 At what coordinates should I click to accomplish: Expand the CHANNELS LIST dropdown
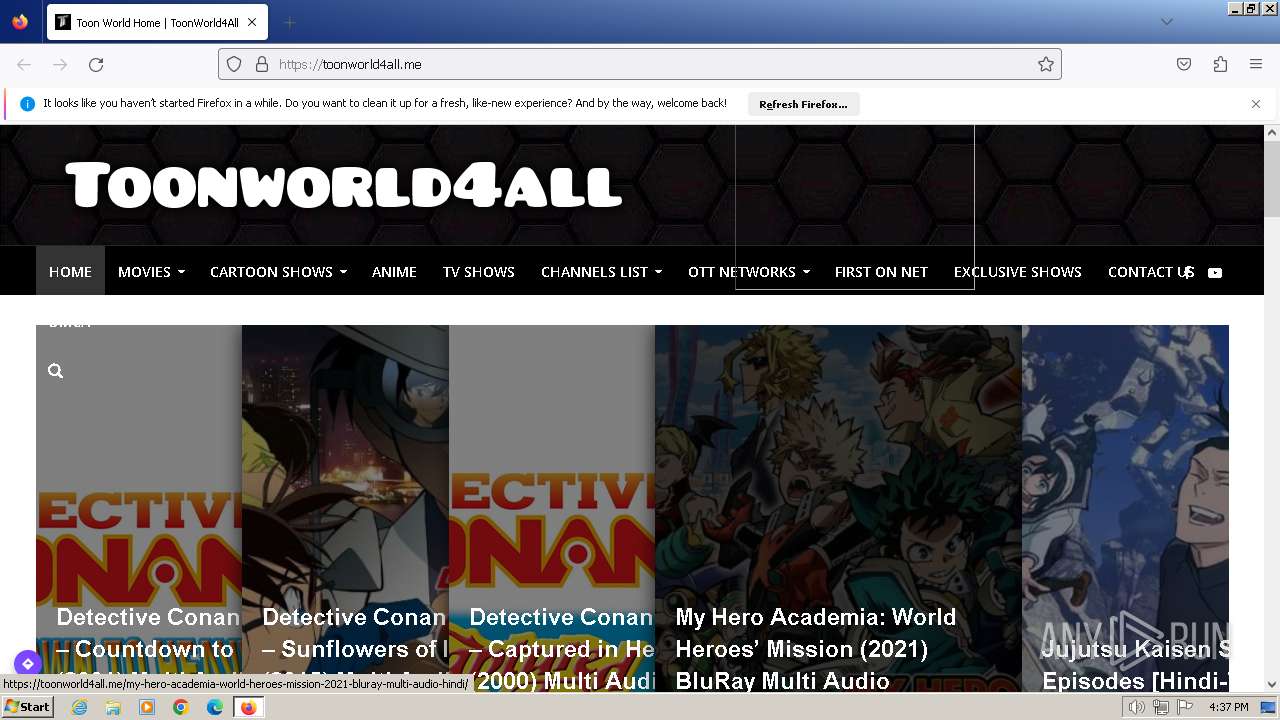tap(601, 271)
